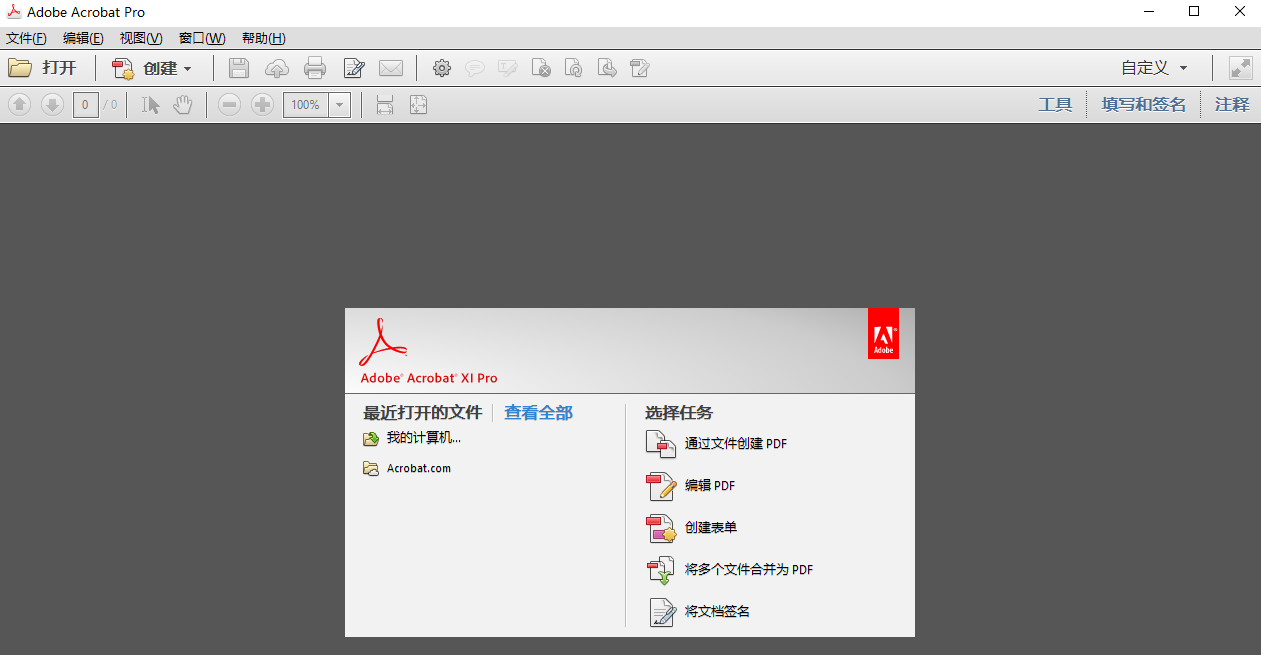Click in the page number input field

(x=85, y=104)
